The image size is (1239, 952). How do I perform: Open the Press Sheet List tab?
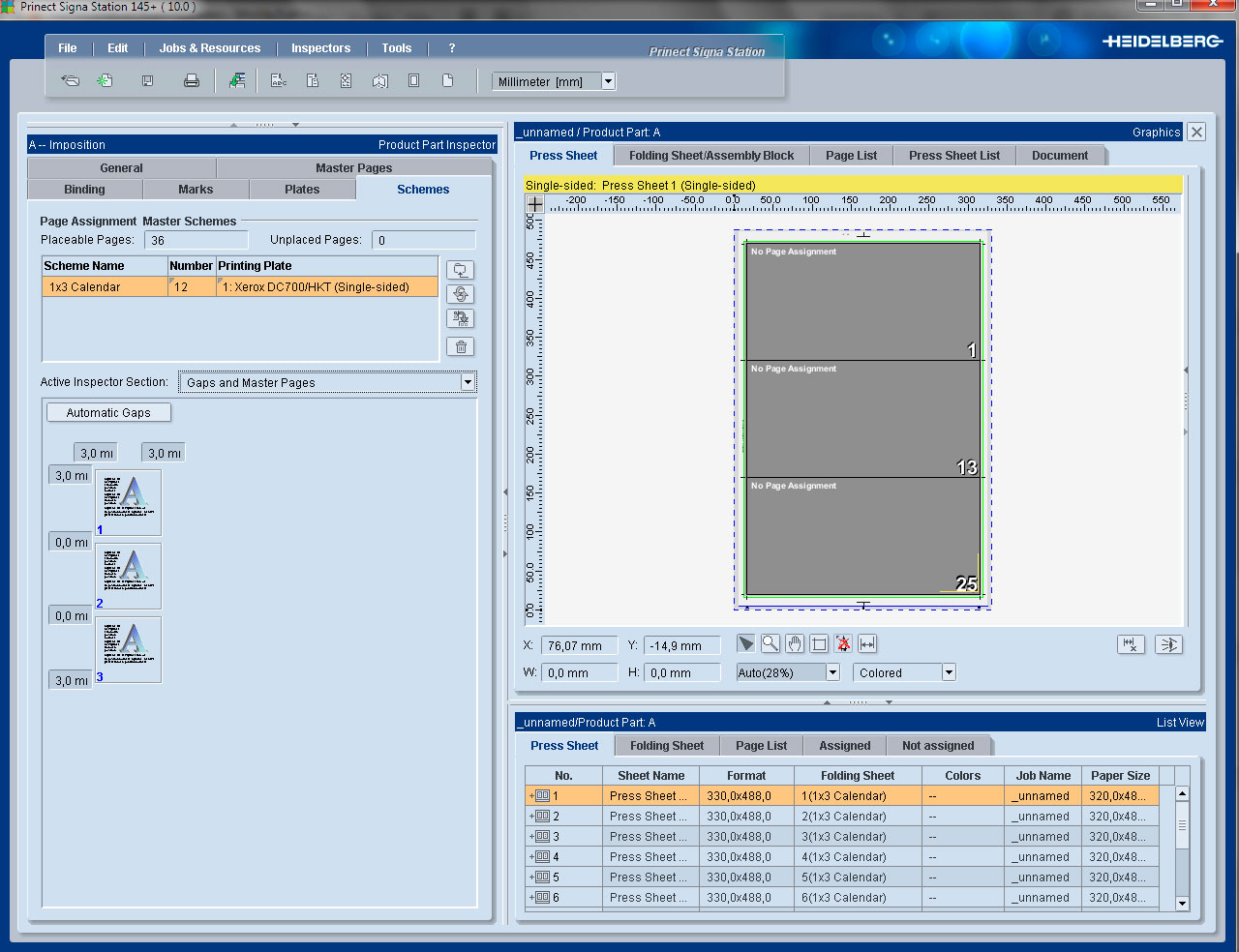(954, 156)
